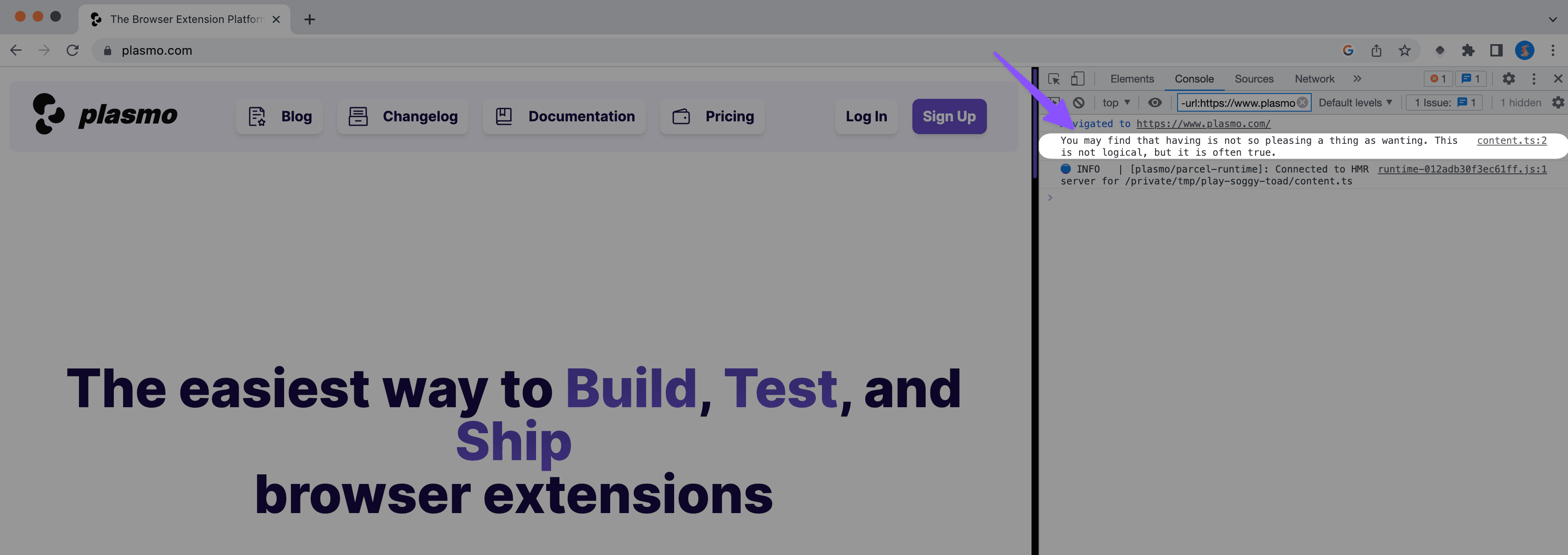Open the DevTools three-dot customize menu
The height and width of the screenshot is (555, 1568).
pyautogui.click(x=1533, y=79)
